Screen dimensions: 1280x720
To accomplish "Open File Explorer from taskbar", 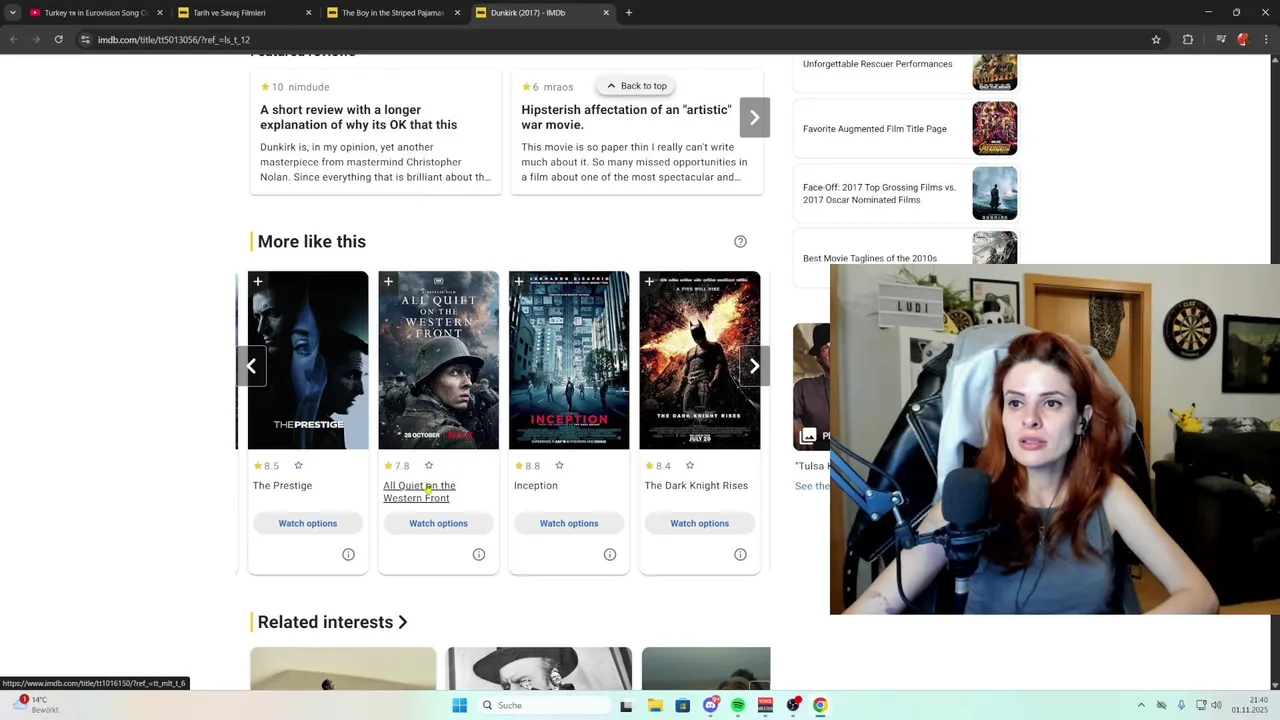I will click(655, 705).
